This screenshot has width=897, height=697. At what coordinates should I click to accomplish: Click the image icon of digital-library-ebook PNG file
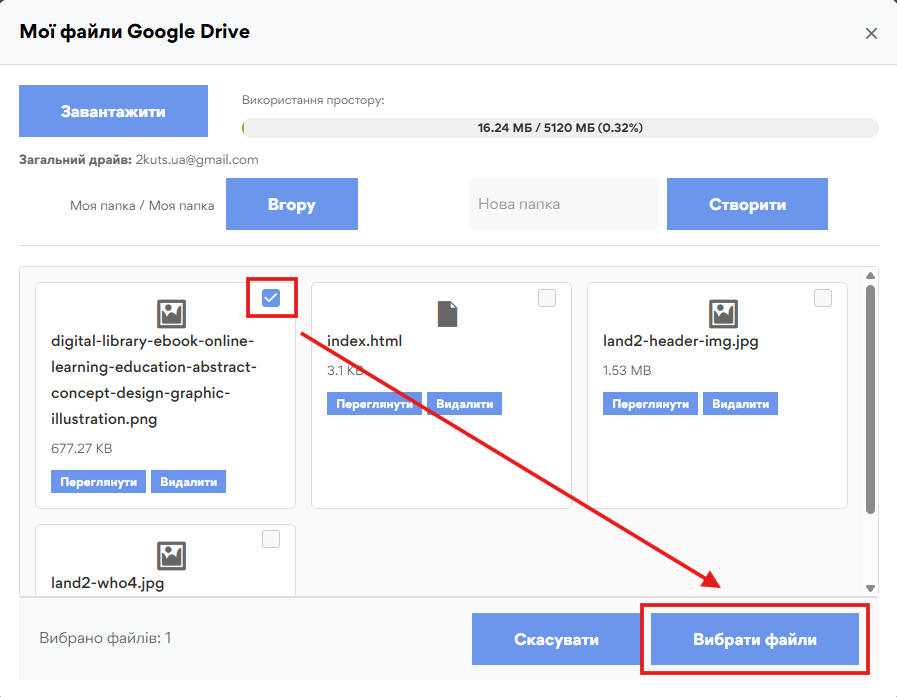[171, 314]
